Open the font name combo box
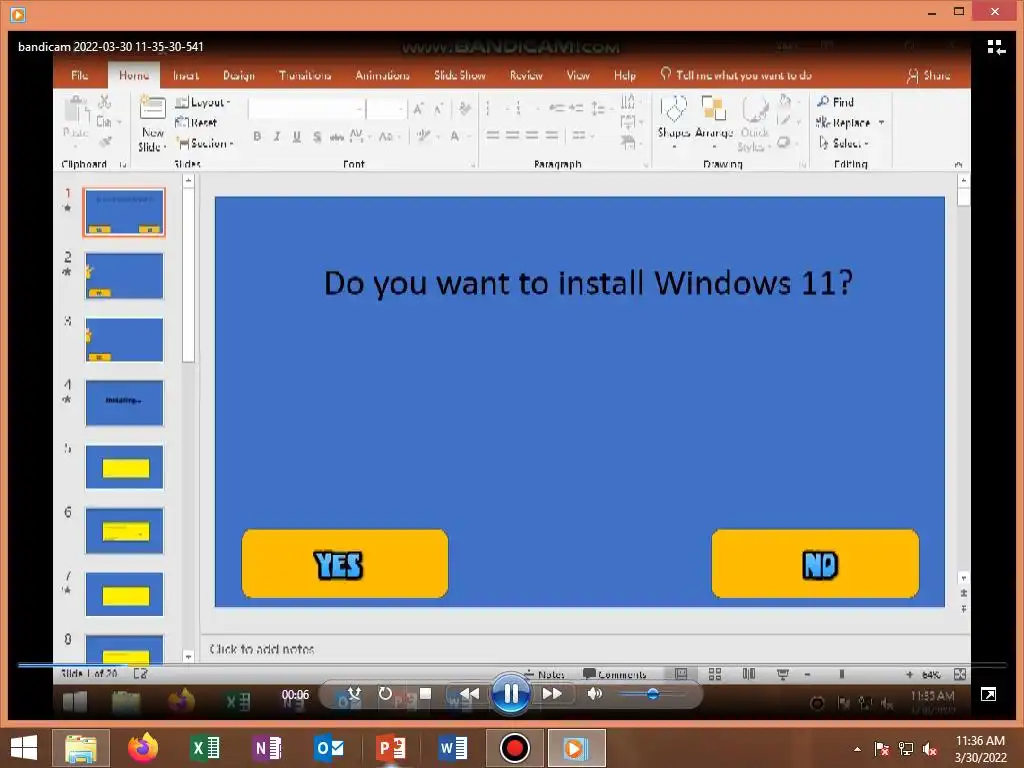 [x=306, y=109]
